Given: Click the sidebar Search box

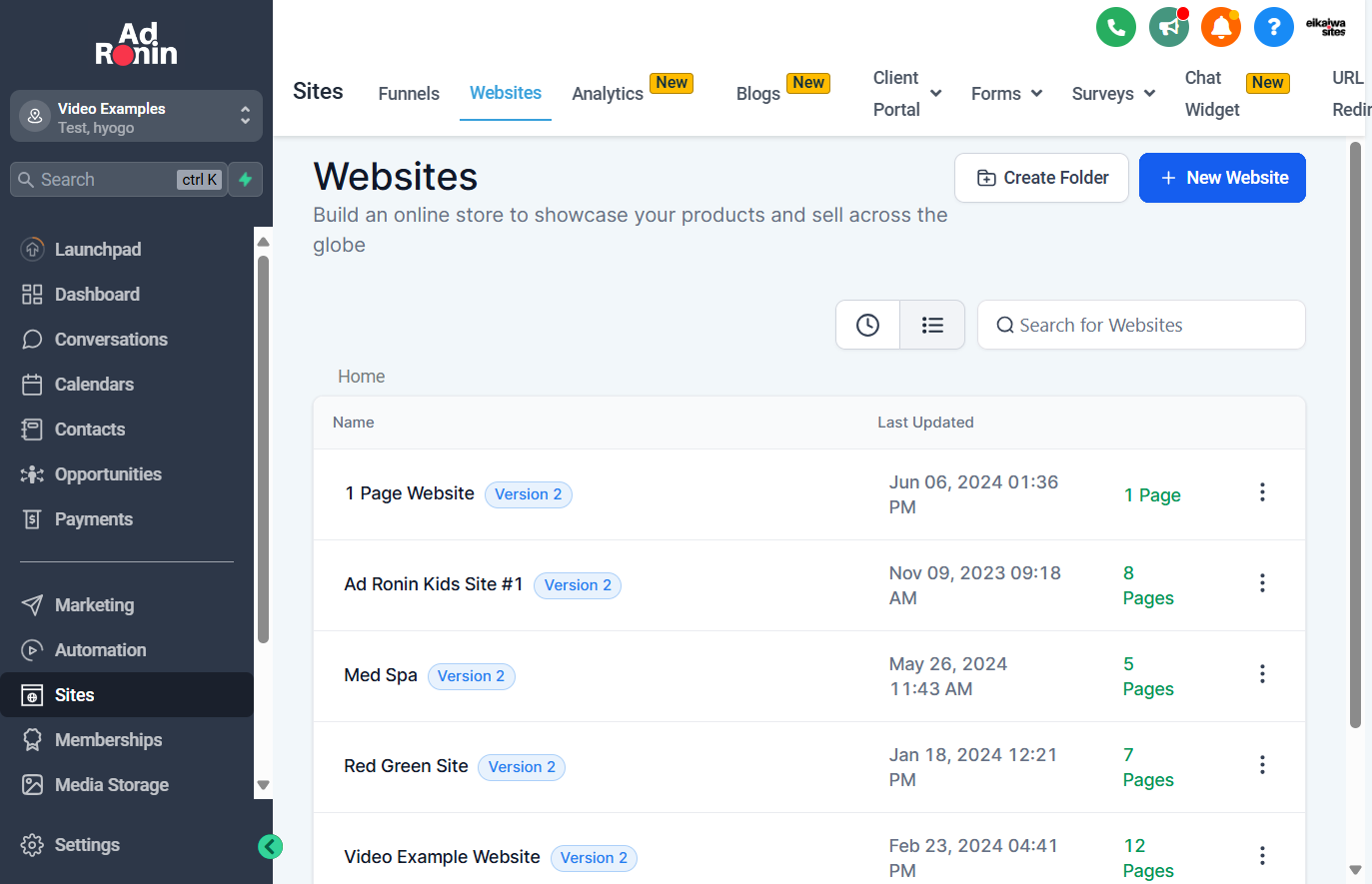Looking at the screenshot, I should point(119,180).
